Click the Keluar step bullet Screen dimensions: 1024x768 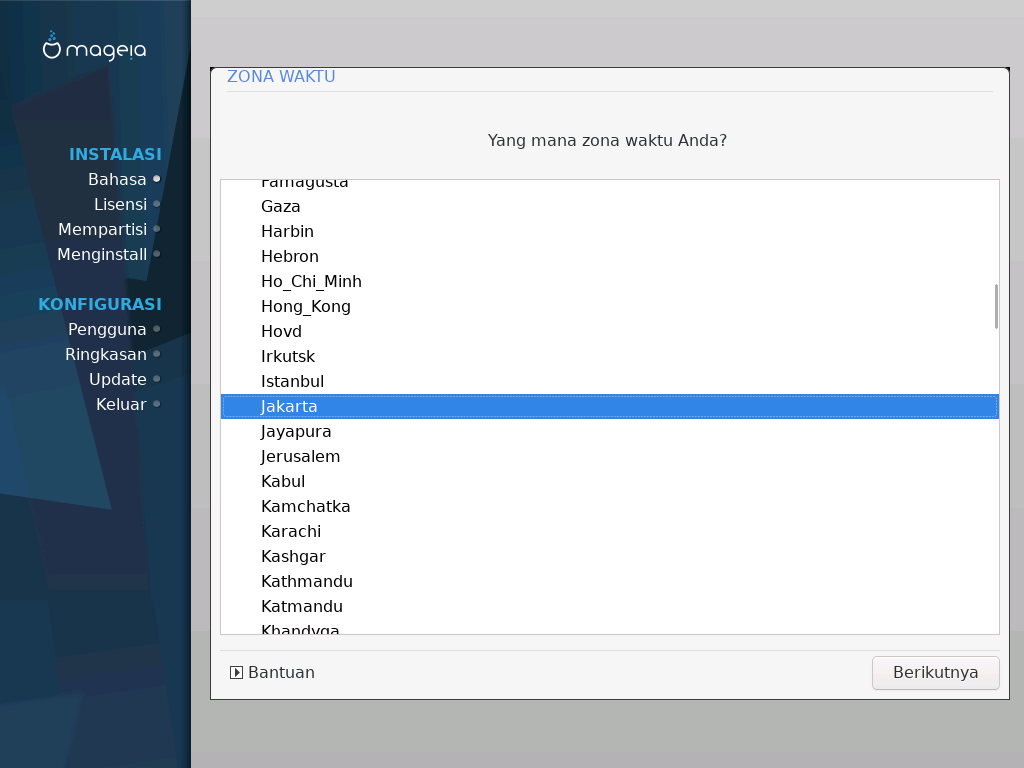157,405
